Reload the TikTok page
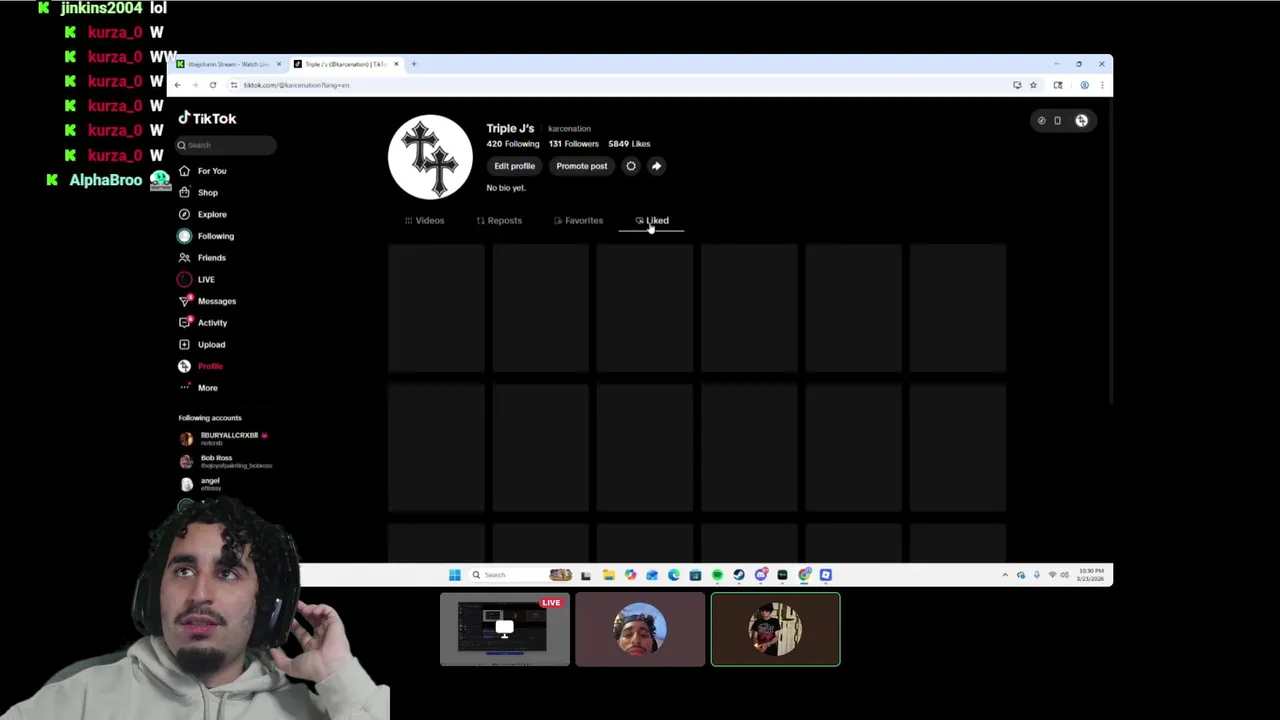Screen dimensions: 1280x720 click(x=212, y=85)
